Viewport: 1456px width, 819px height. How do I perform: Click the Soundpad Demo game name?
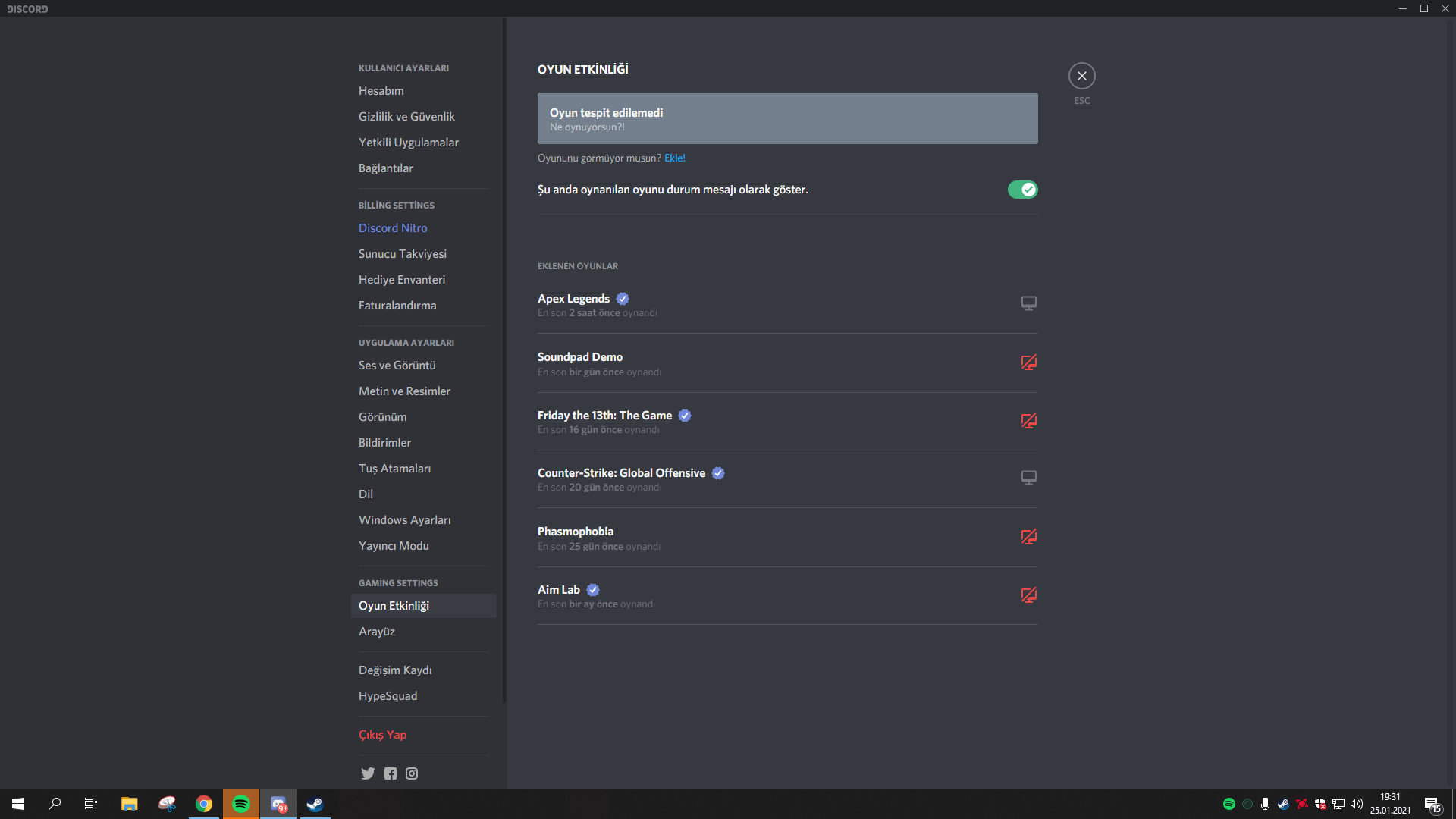tap(580, 357)
